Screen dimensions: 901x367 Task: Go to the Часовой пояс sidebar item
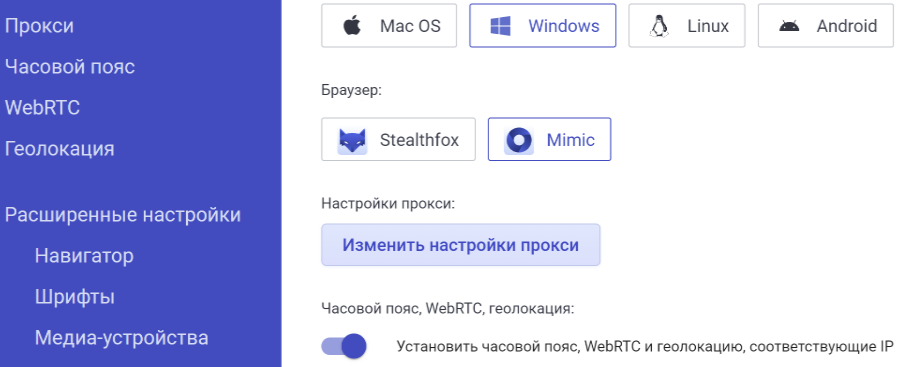(x=70, y=67)
